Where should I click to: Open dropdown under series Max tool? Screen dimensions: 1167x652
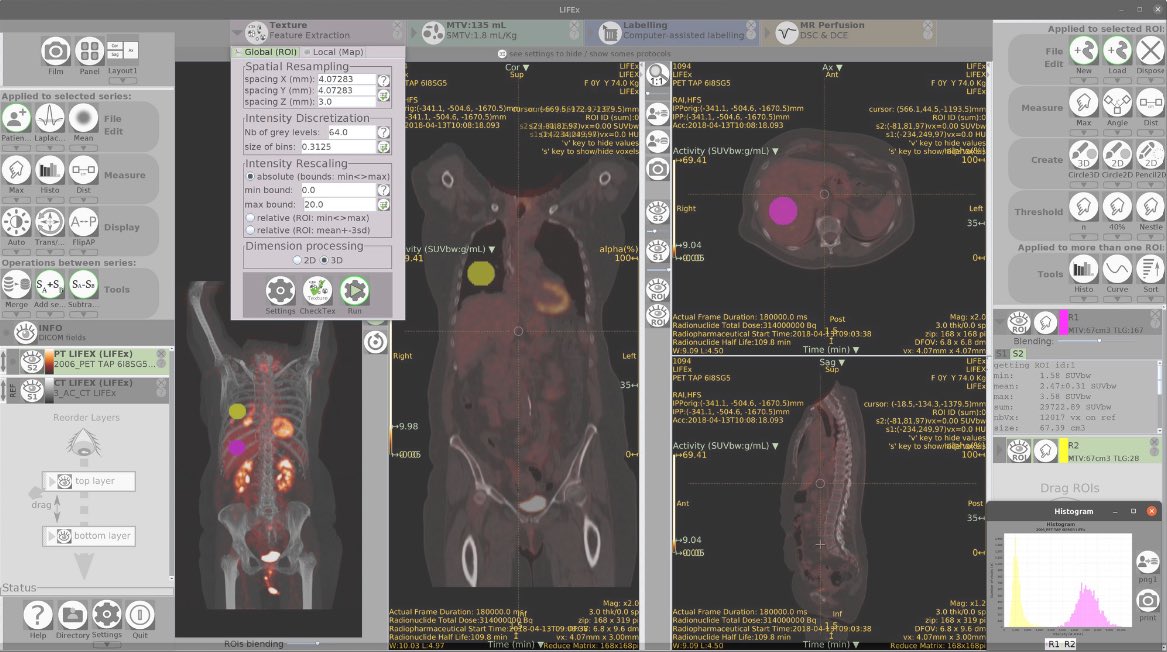[x=16, y=199]
